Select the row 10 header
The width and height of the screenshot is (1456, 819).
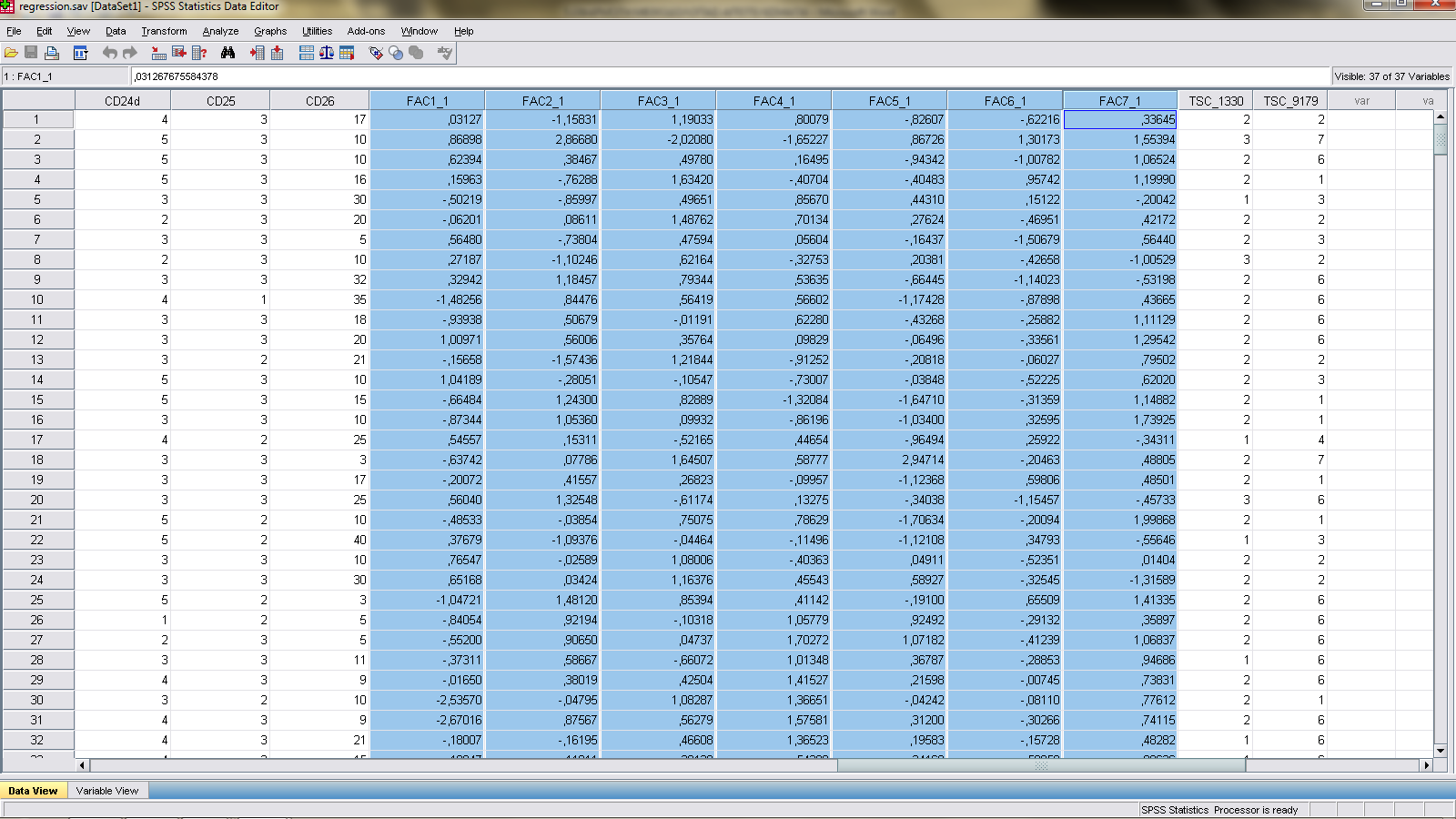[x=36, y=299]
